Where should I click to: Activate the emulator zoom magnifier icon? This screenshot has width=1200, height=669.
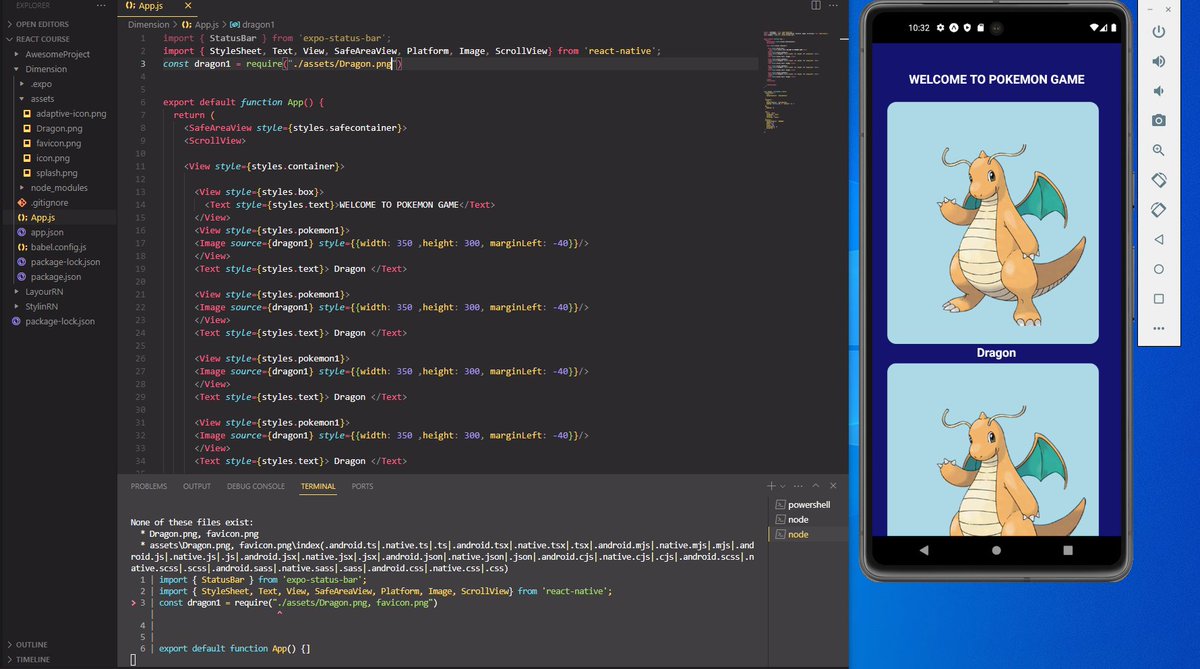click(x=1158, y=150)
